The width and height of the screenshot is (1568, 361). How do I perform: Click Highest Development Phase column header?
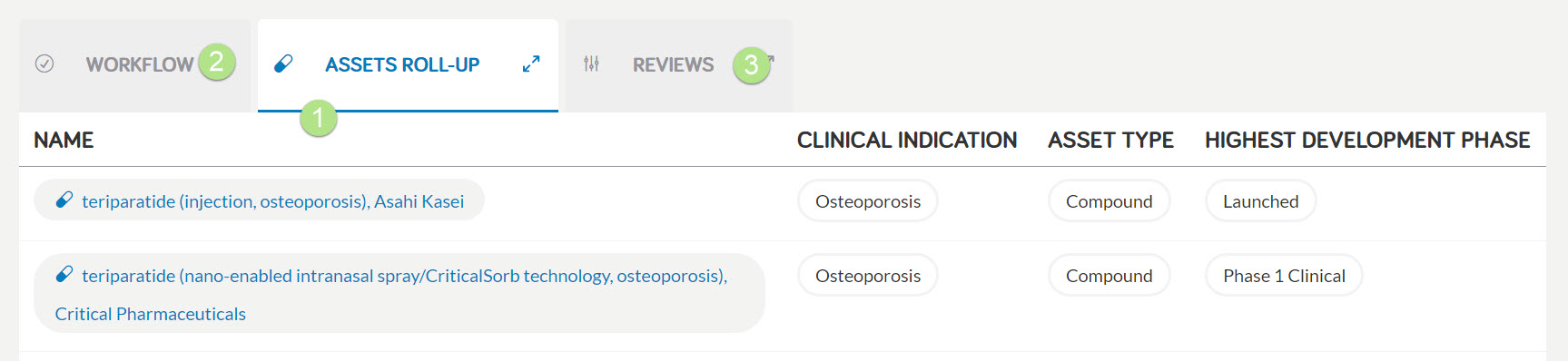(1367, 140)
